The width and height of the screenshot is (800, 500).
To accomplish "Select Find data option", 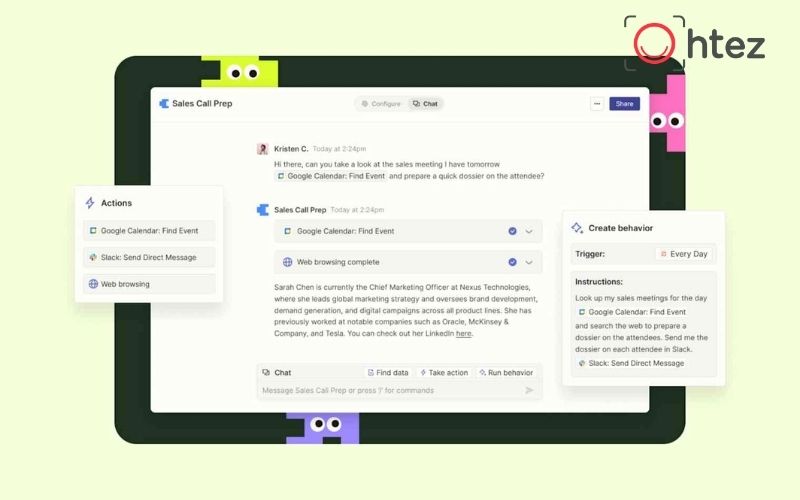I will pyautogui.click(x=388, y=372).
